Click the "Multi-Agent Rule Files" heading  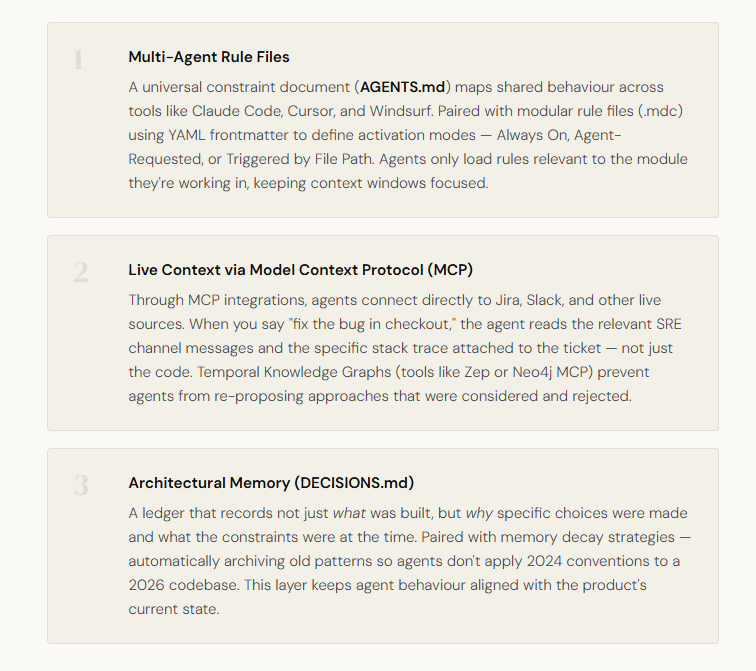click(x=209, y=57)
